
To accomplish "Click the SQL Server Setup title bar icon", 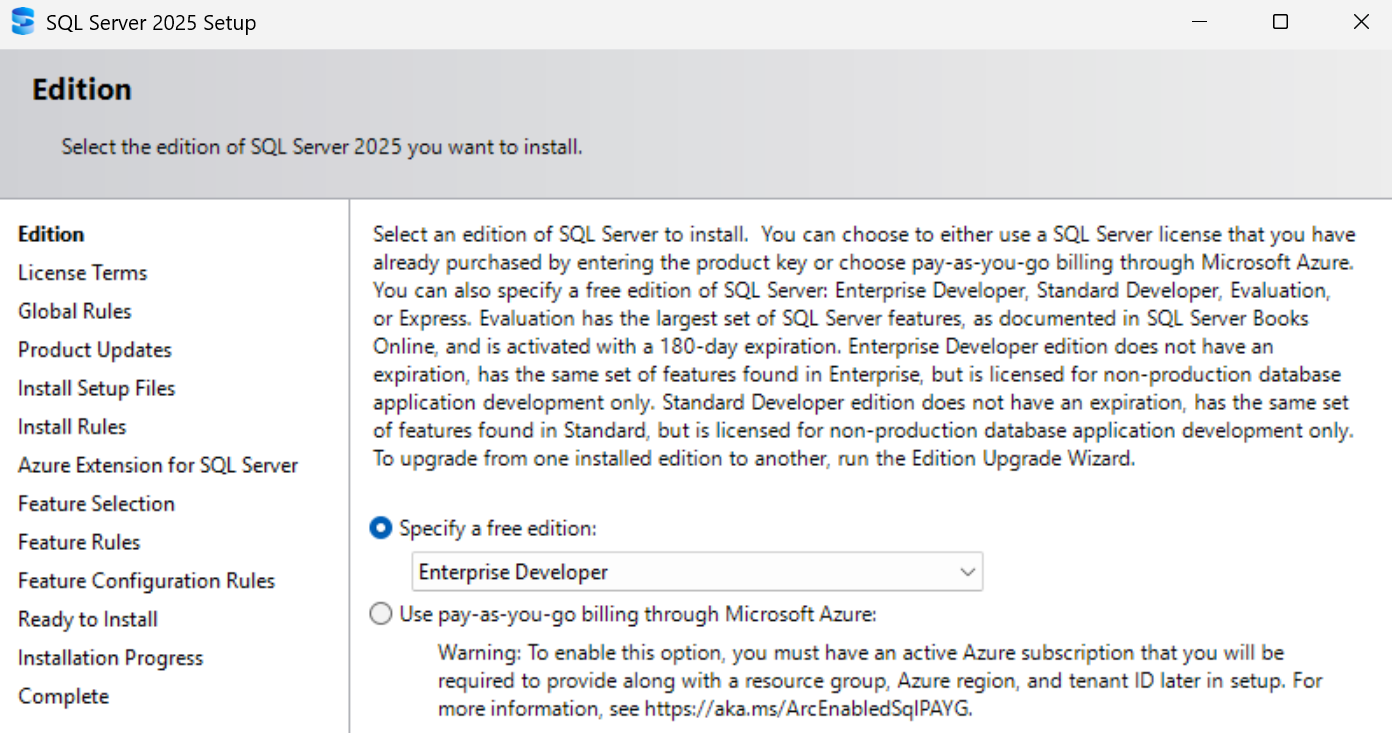I will [22, 22].
